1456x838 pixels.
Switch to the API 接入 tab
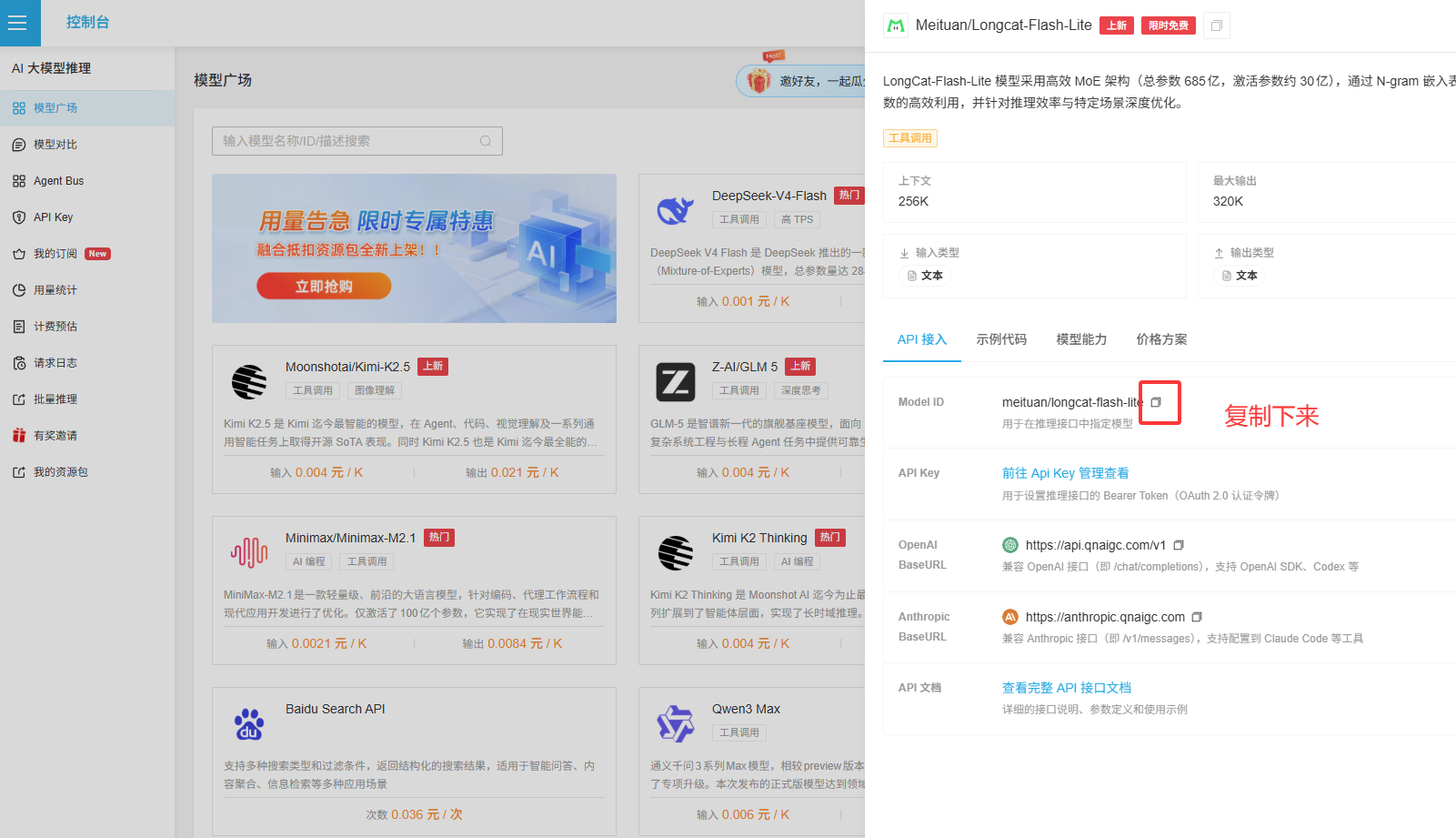[922, 339]
